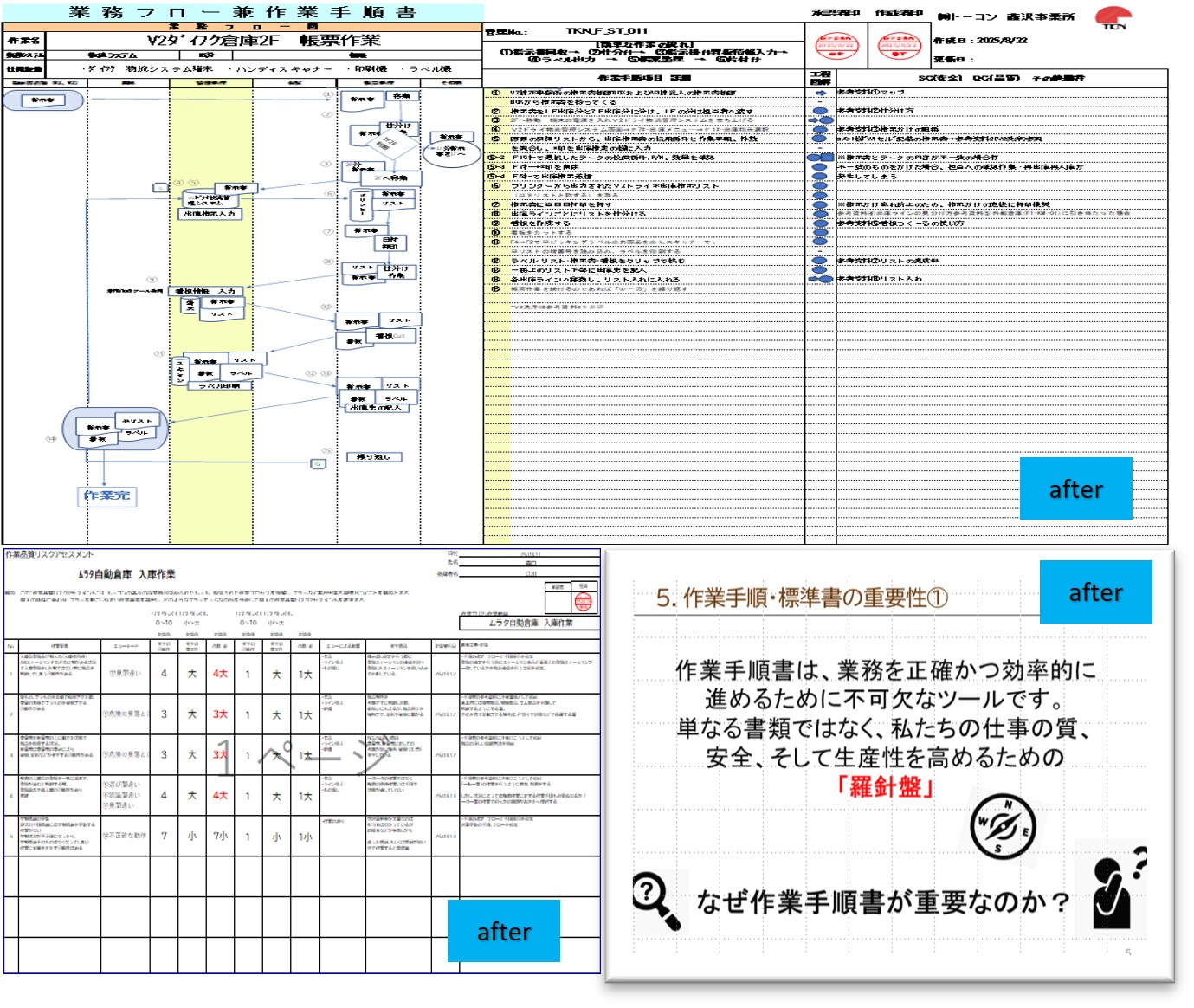
Task: Toggle the circled step ⑭ marker near 作業完
Action: coord(49,438)
